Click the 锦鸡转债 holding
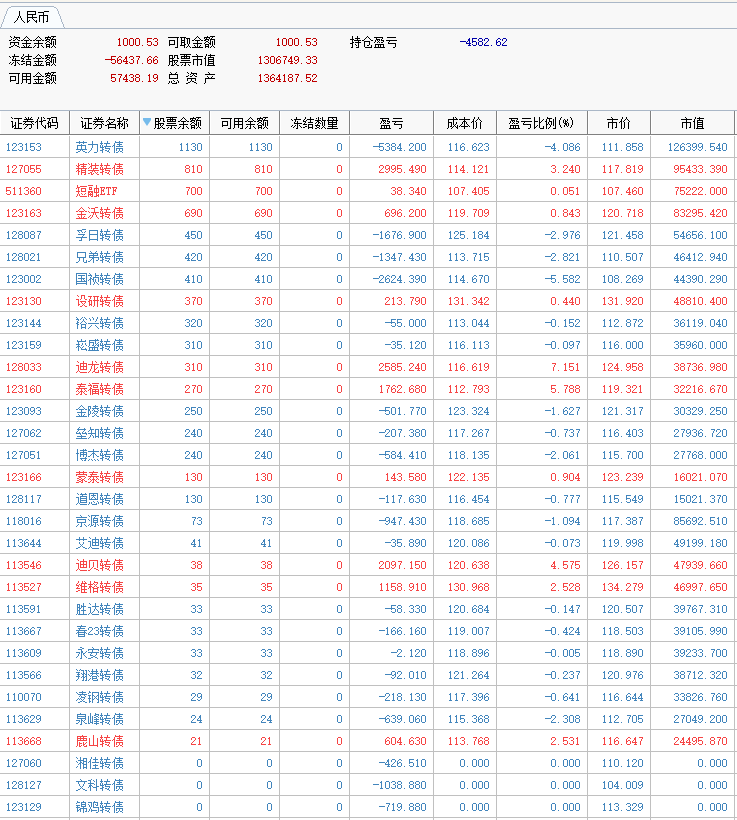This screenshot has height=820, width=737. pyautogui.click(x=99, y=806)
